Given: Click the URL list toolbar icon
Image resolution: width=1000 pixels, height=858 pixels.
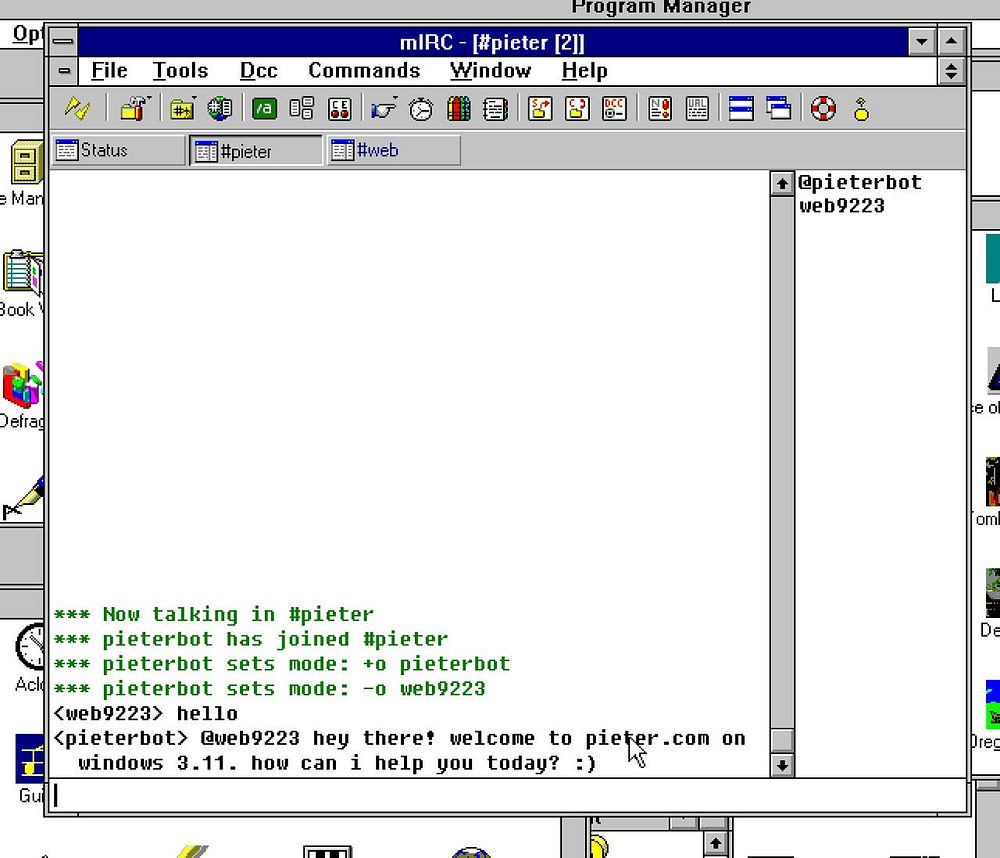Looking at the screenshot, I should (x=697, y=108).
